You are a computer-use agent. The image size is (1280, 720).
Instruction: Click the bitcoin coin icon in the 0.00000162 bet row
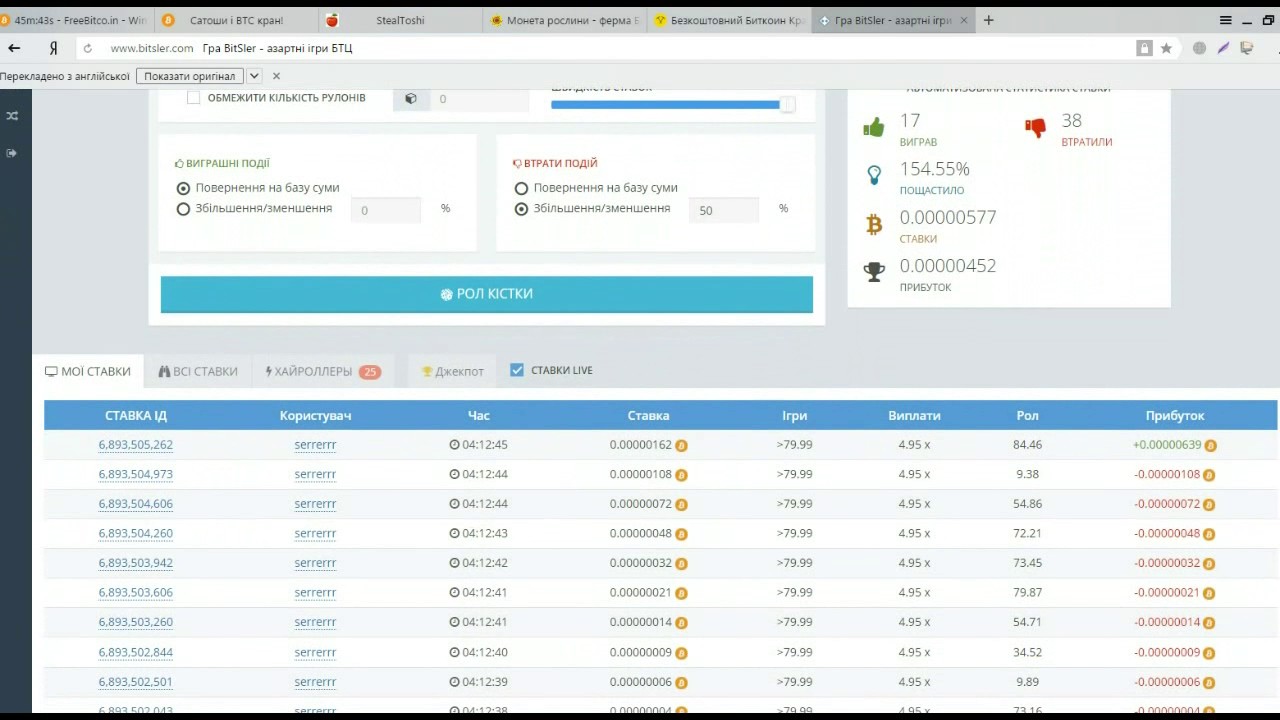coord(681,445)
